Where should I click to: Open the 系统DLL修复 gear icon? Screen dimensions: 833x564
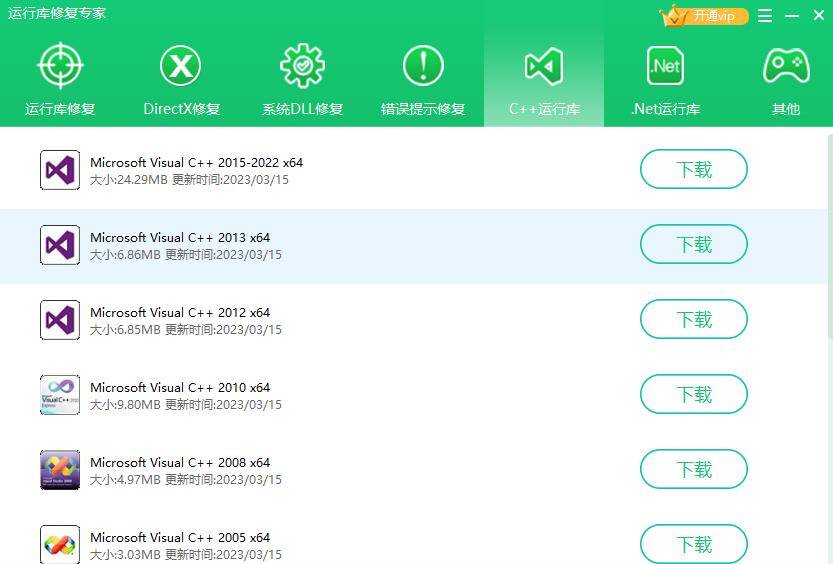tap(302, 65)
